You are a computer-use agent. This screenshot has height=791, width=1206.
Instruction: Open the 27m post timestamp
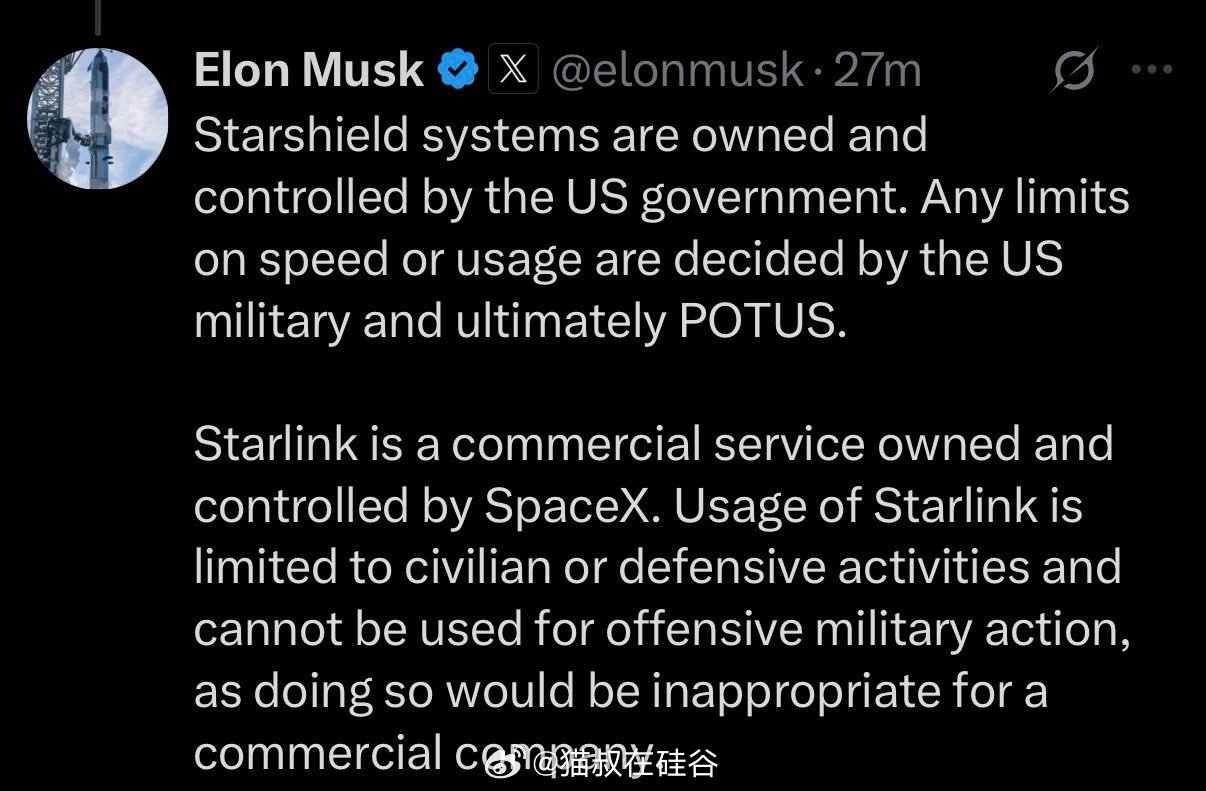(x=876, y=71)
